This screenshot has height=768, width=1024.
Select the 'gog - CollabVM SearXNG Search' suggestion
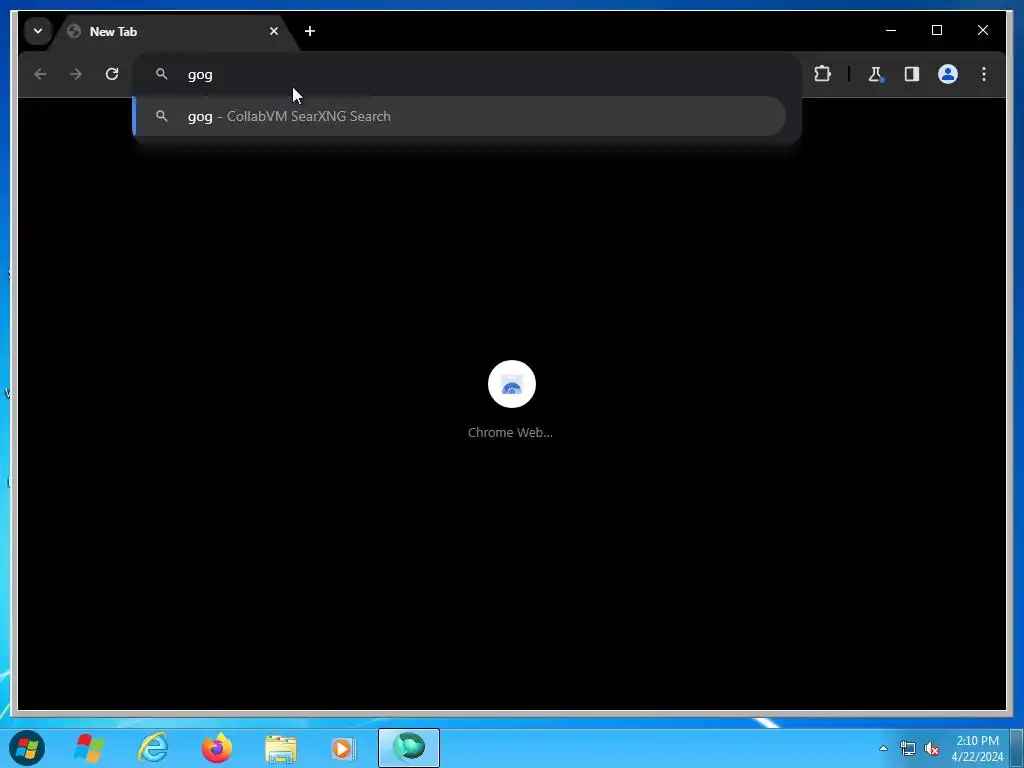(460, 116)
